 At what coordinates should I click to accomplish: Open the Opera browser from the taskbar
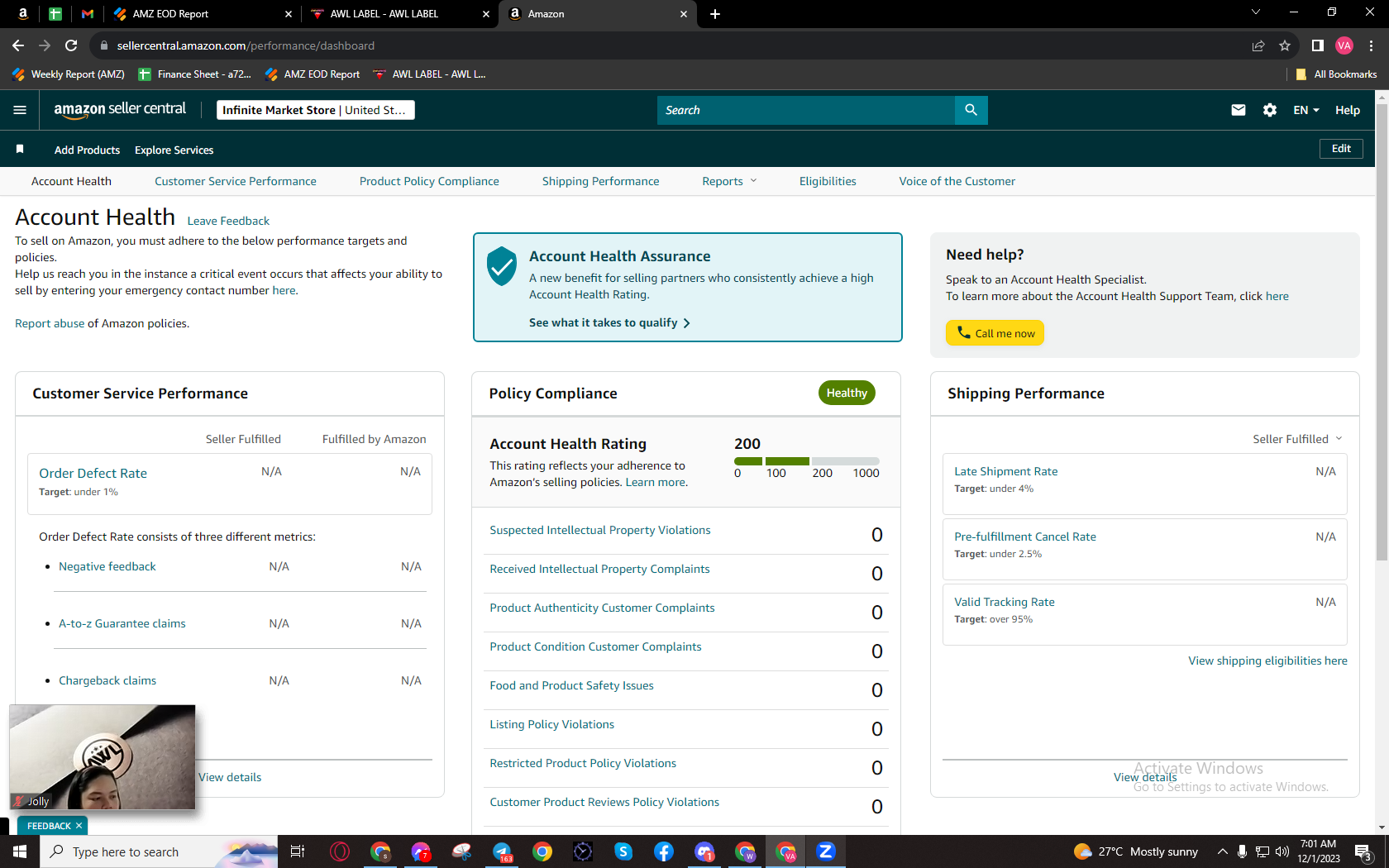(340, 851)
